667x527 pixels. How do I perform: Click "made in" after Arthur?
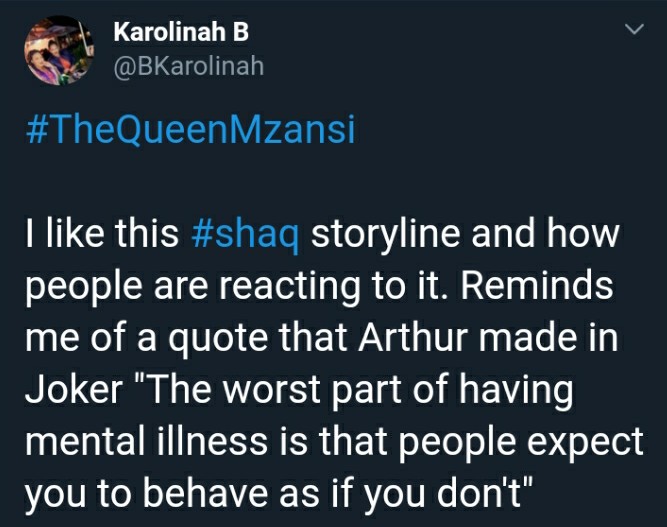tap(548, 338)
